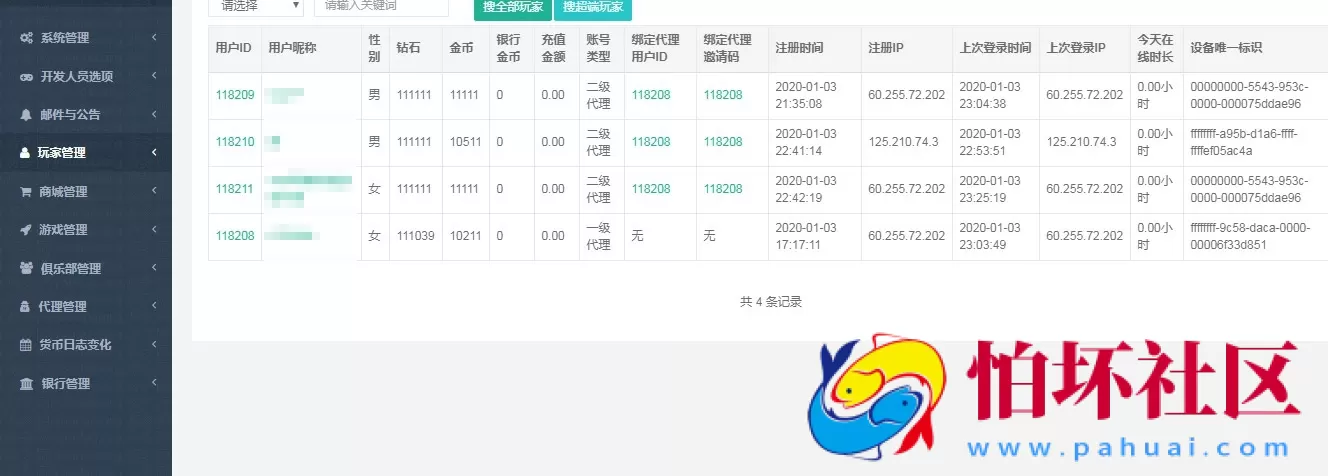Click the bell icon beside 邮件与公告

tap(27, 115)
